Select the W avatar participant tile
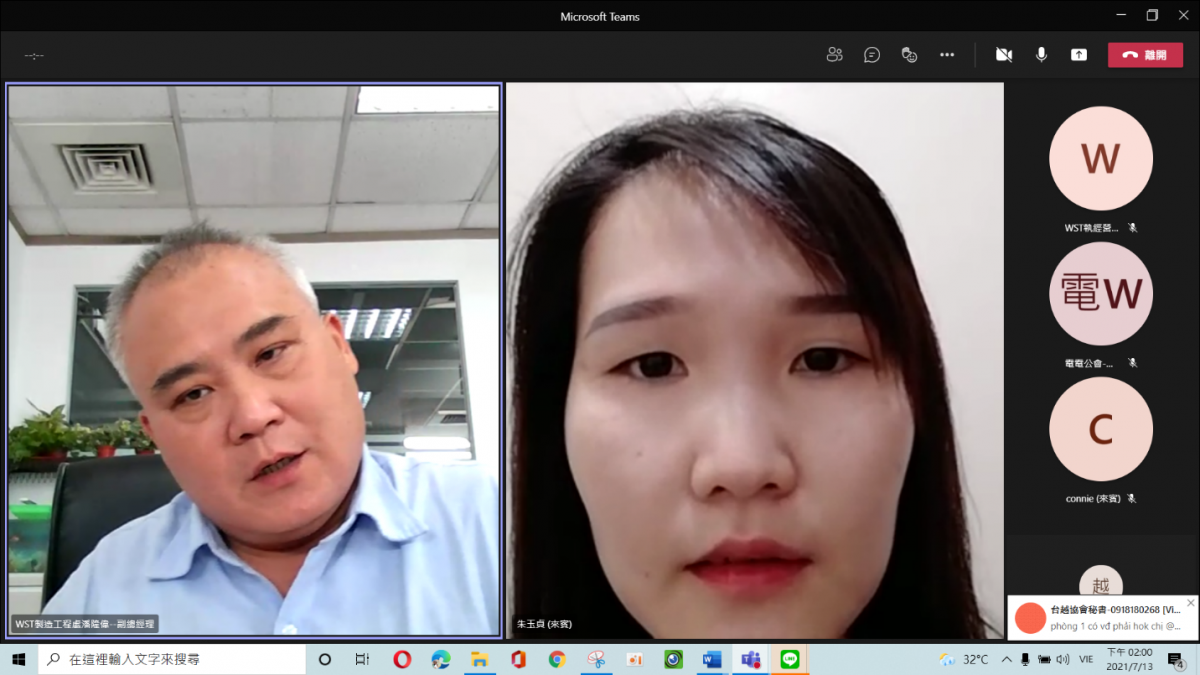The image size is (1200, 675). click(1100, 158)
